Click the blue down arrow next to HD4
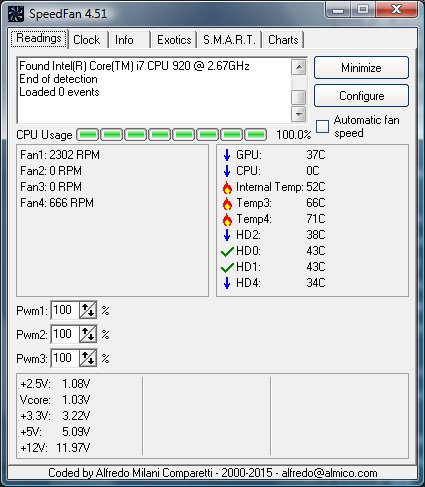Screen dimensions: 425x487 pos(227,283)
